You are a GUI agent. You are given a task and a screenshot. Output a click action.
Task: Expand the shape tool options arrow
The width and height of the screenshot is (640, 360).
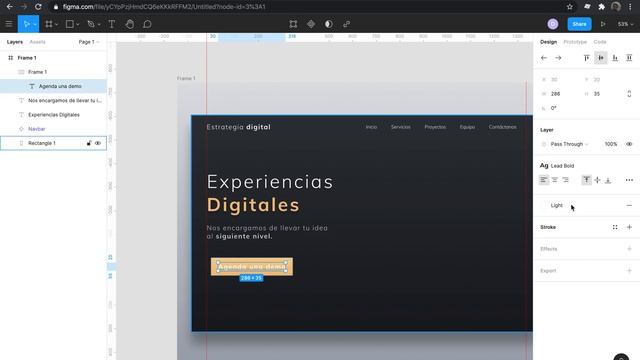point(78,24)
